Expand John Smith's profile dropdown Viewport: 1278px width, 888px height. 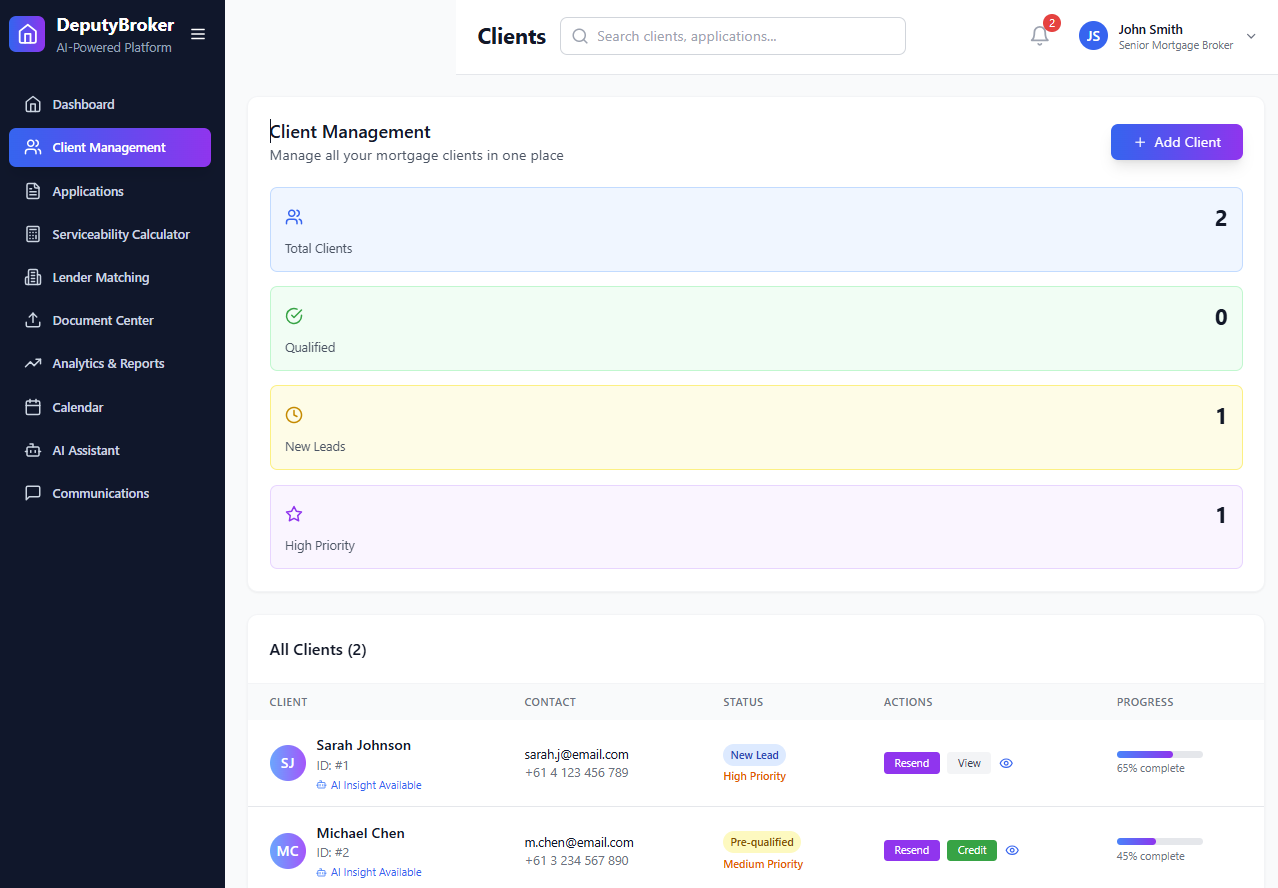point(1250,36)
